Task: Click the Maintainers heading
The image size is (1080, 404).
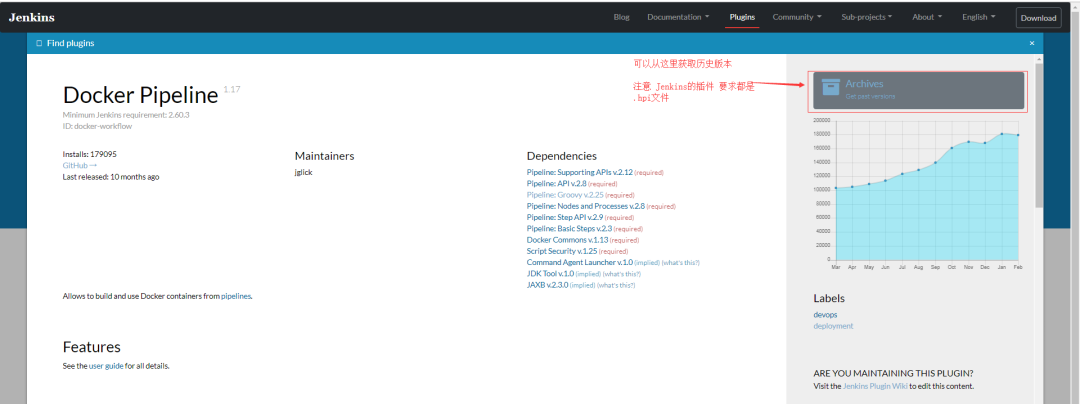Action: coord(324,156)
